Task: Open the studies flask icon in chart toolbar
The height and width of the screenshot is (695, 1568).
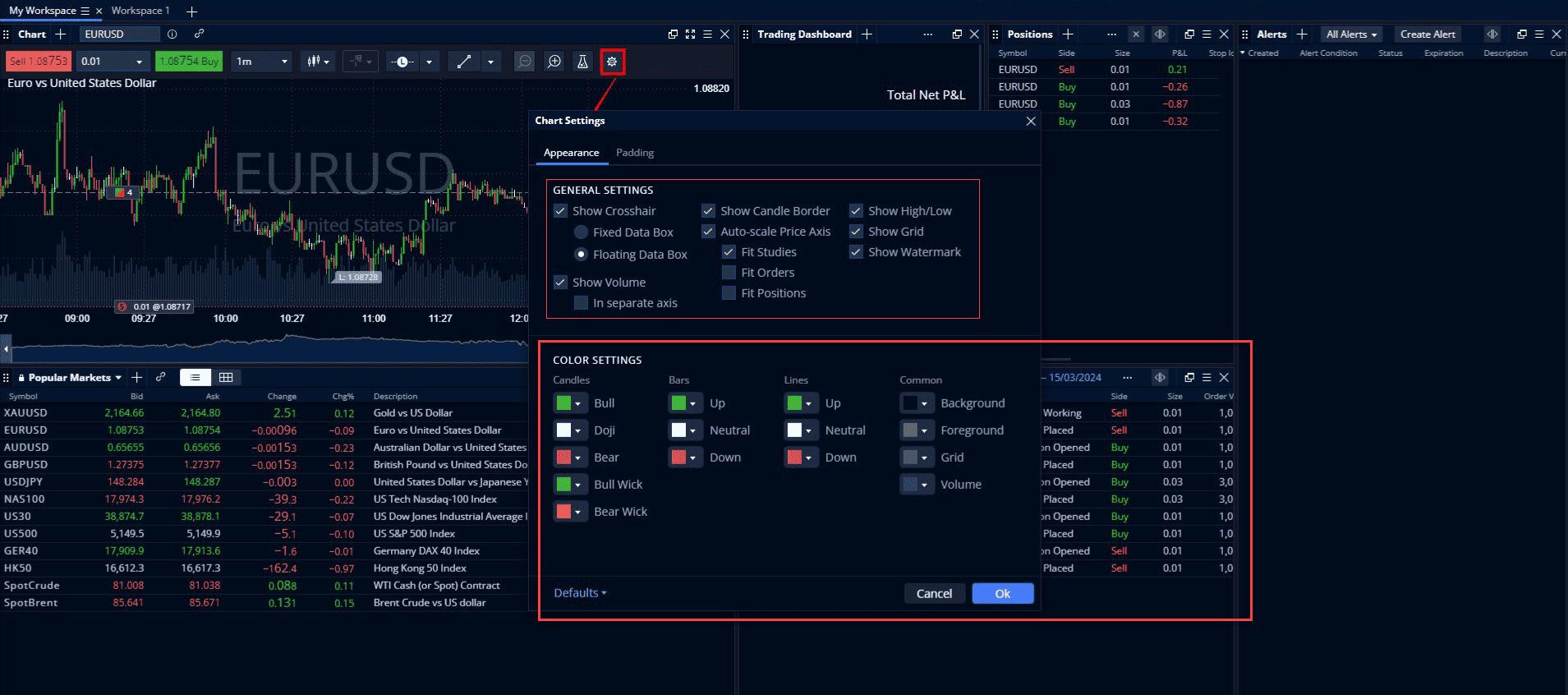Action: 582,62
